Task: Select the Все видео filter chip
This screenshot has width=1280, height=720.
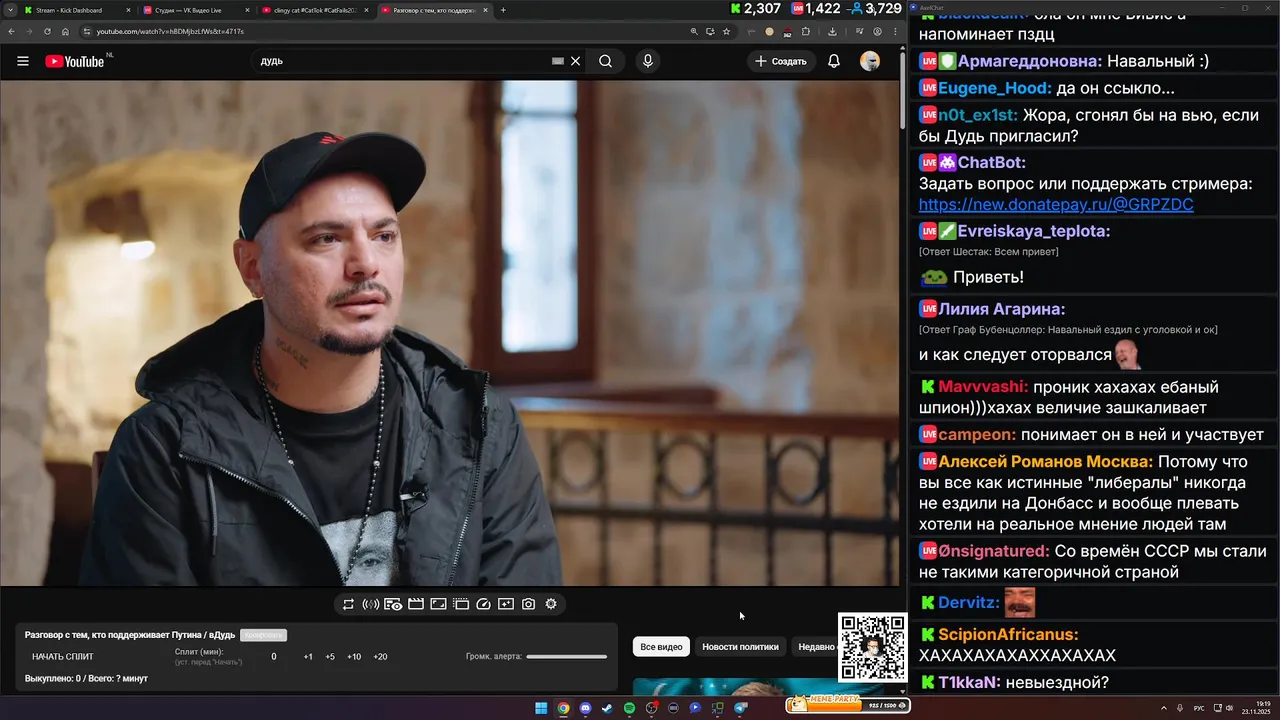Action: click(661, 647)
